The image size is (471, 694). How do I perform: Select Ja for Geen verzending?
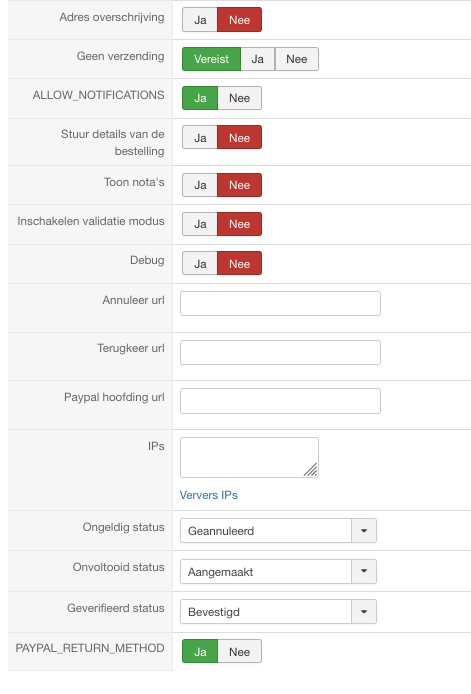tap(258, 59)
